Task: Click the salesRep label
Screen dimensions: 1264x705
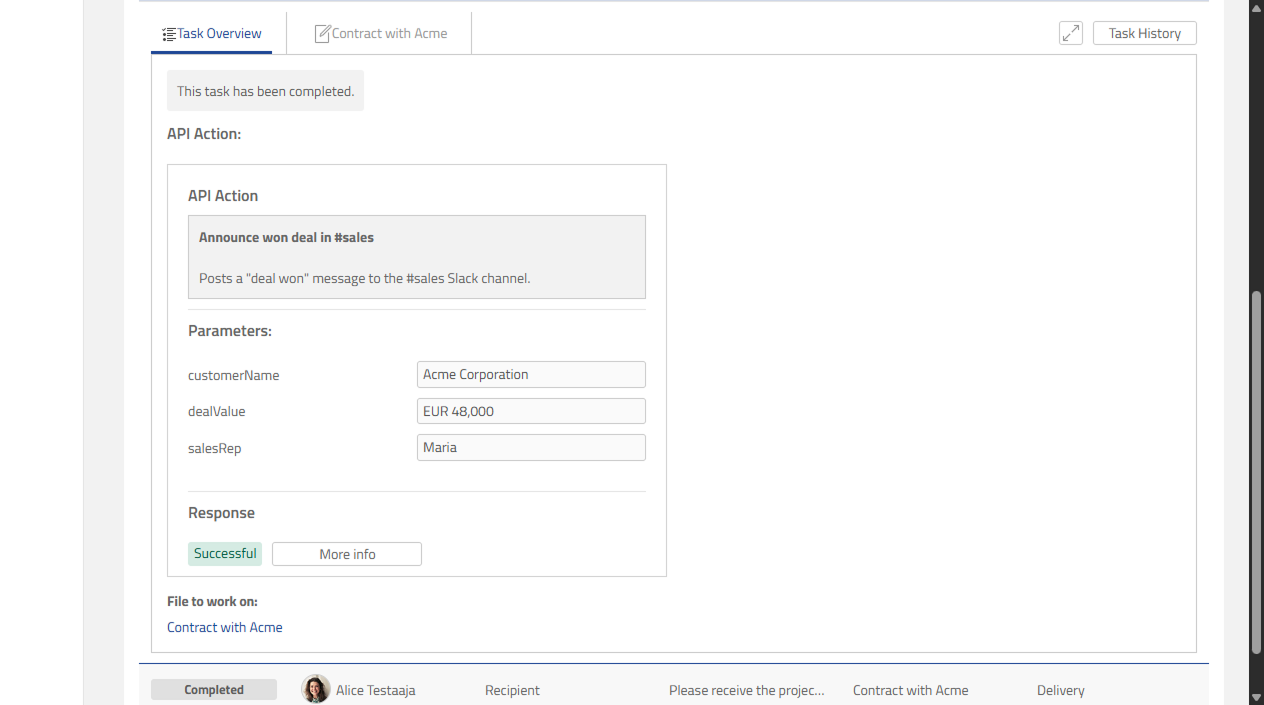Action: click(215, 448)
